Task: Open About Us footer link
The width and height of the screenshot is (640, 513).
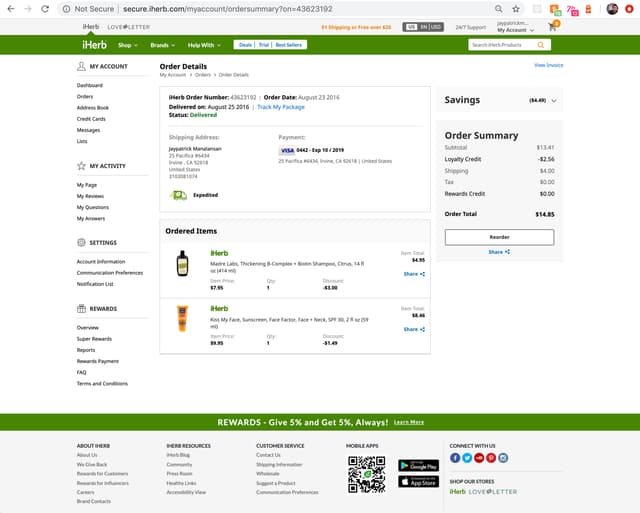Action: 87,455
